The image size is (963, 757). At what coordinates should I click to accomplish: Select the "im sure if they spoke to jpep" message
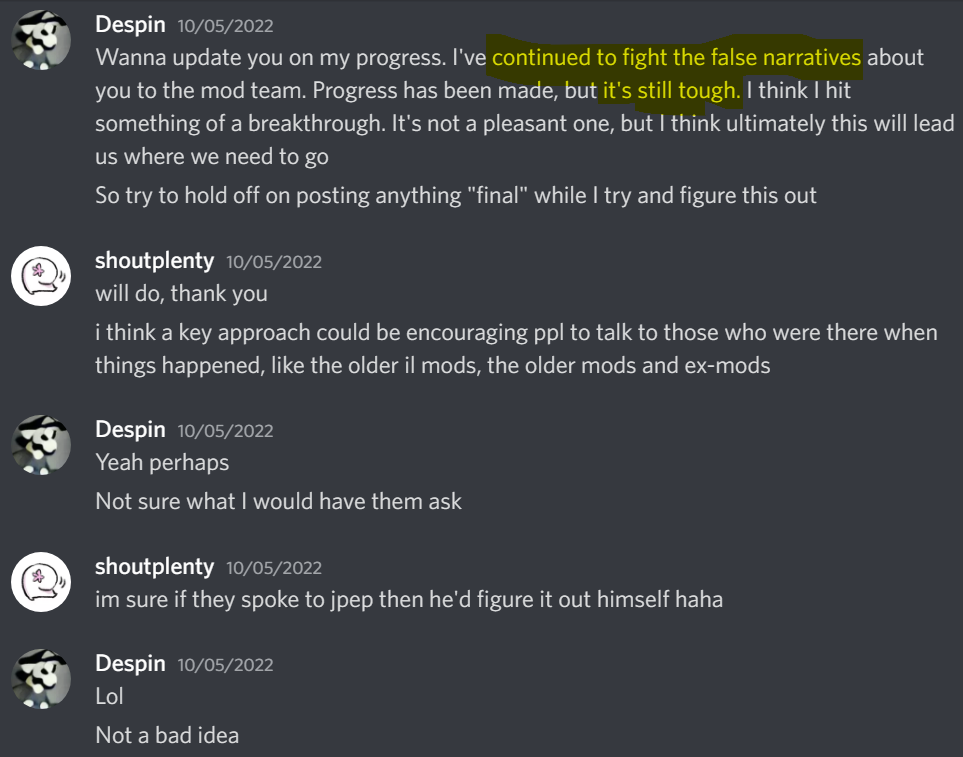408,600
